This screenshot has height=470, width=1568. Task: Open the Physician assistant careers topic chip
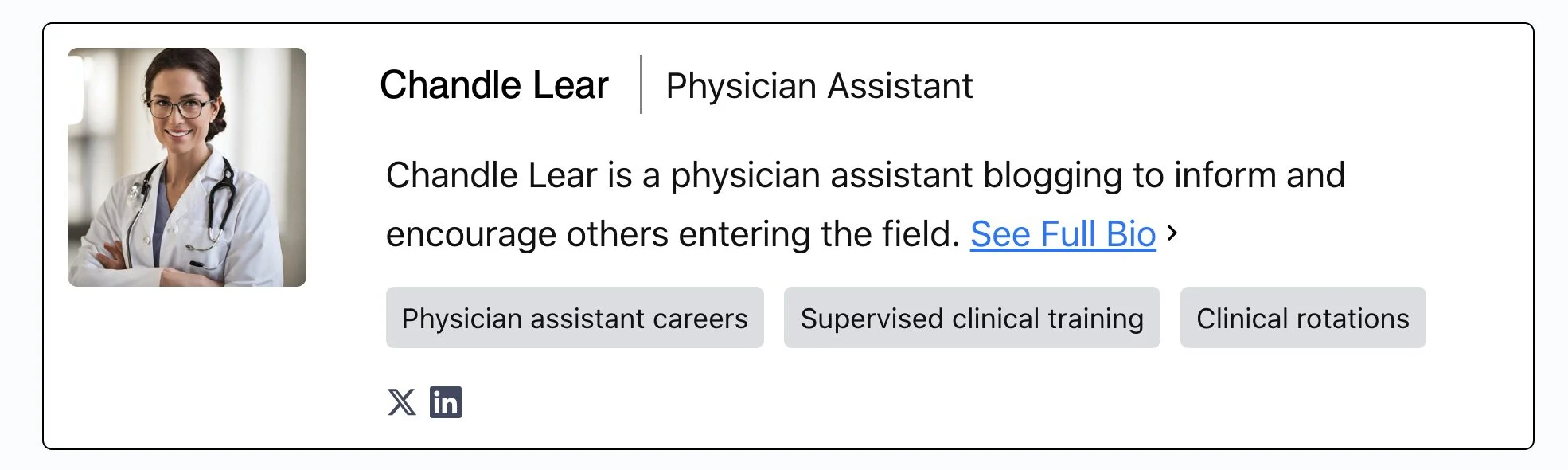click(575, 318)
